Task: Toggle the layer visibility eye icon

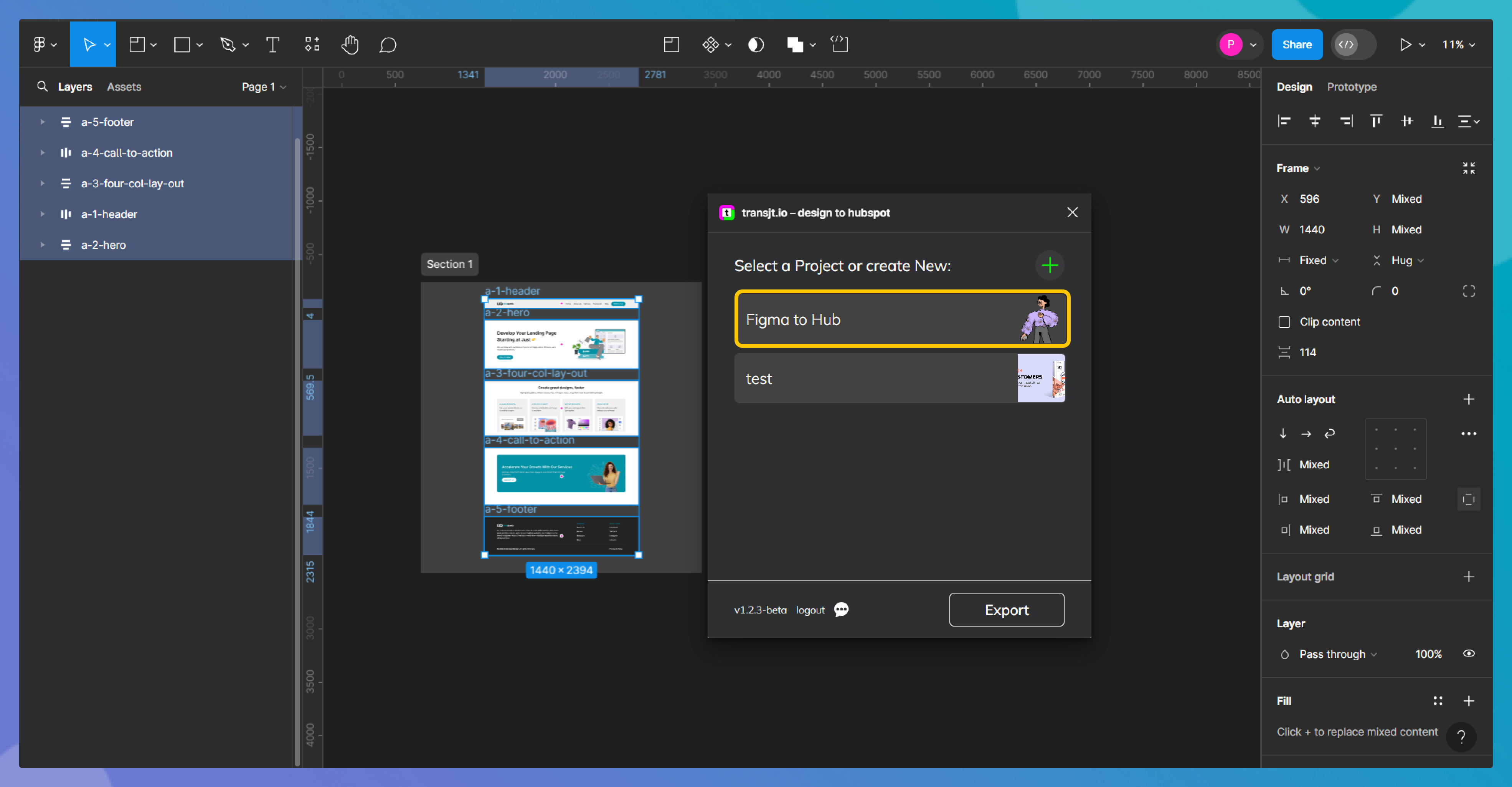Action: [x=1470, y=654]
